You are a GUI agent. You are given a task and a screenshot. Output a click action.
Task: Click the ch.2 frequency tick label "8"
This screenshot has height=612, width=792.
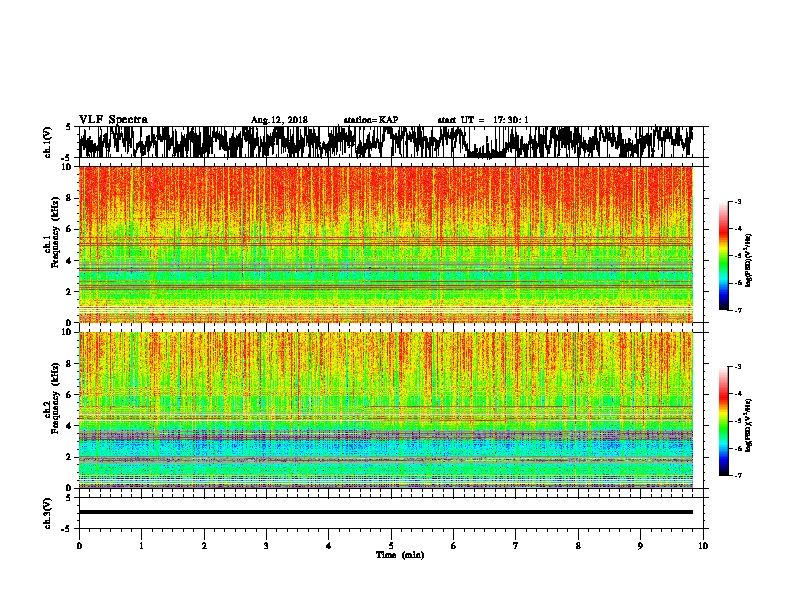point(70,364)
